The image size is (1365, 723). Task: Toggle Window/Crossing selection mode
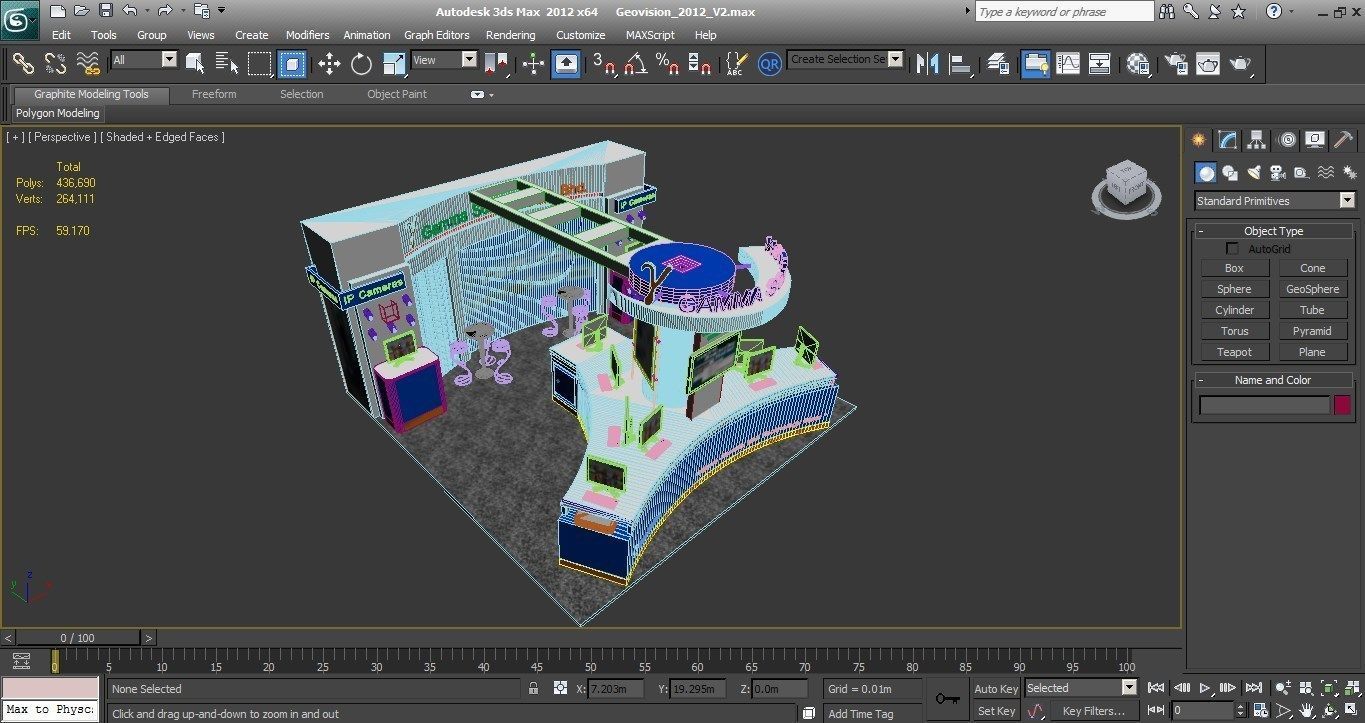(x=291, y=64)
